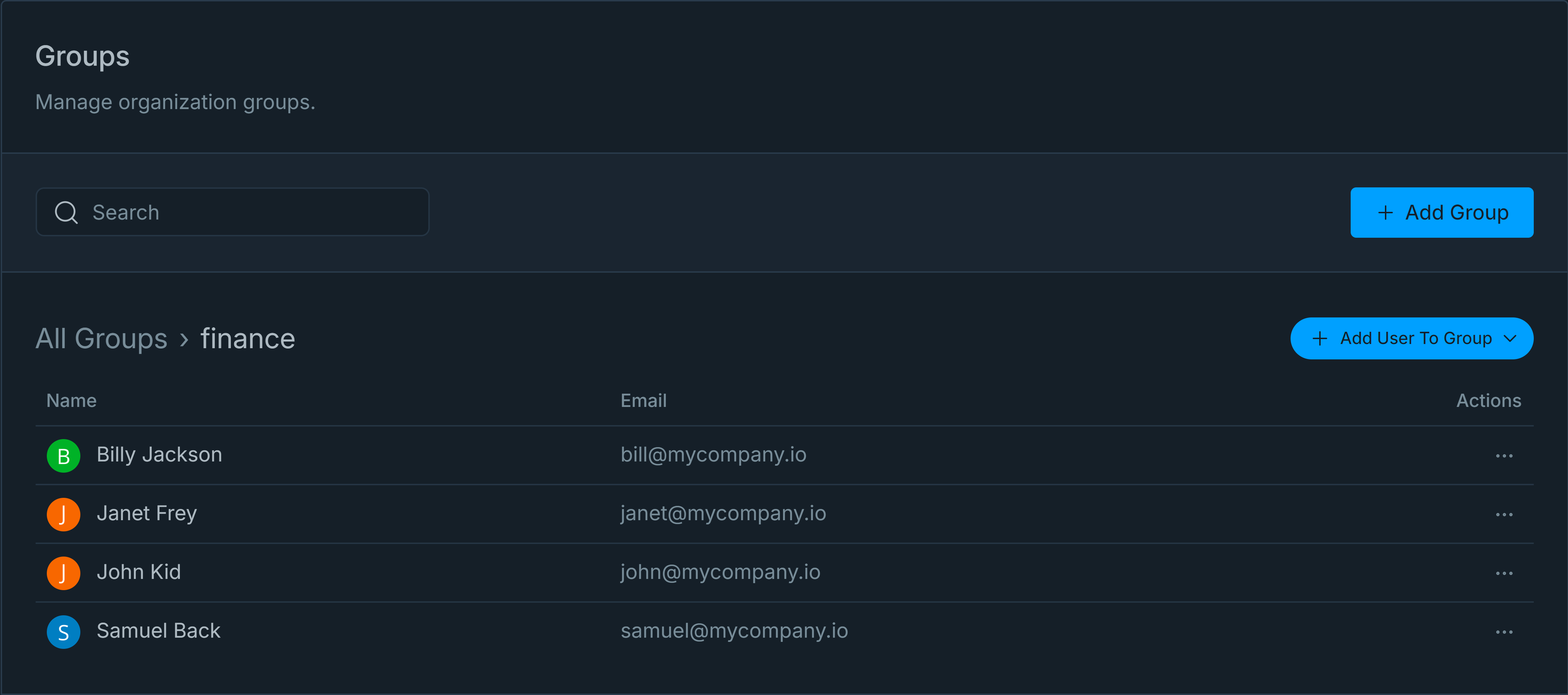
Task: Sort by the Email column header
Action: 644,400
